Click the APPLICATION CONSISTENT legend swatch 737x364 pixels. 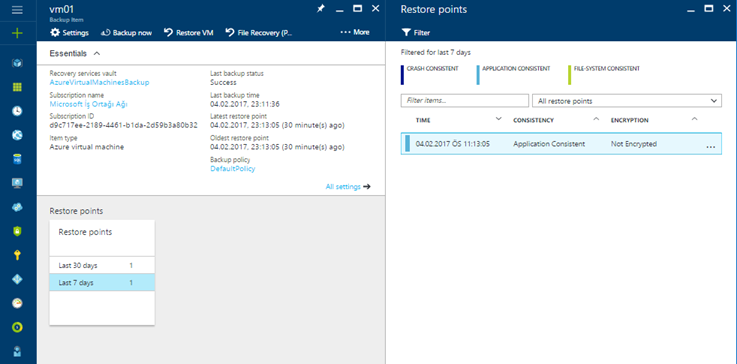[x=478, y=75]
